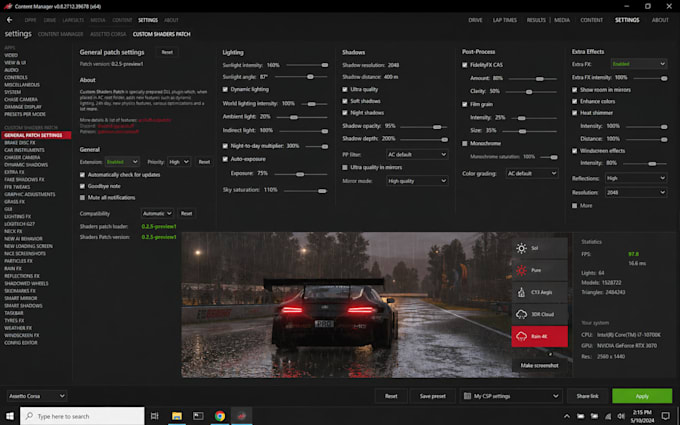Select the Pure weather preset
Screen dimensions: 680x425
pyautogui.click(x=539, y=270)
